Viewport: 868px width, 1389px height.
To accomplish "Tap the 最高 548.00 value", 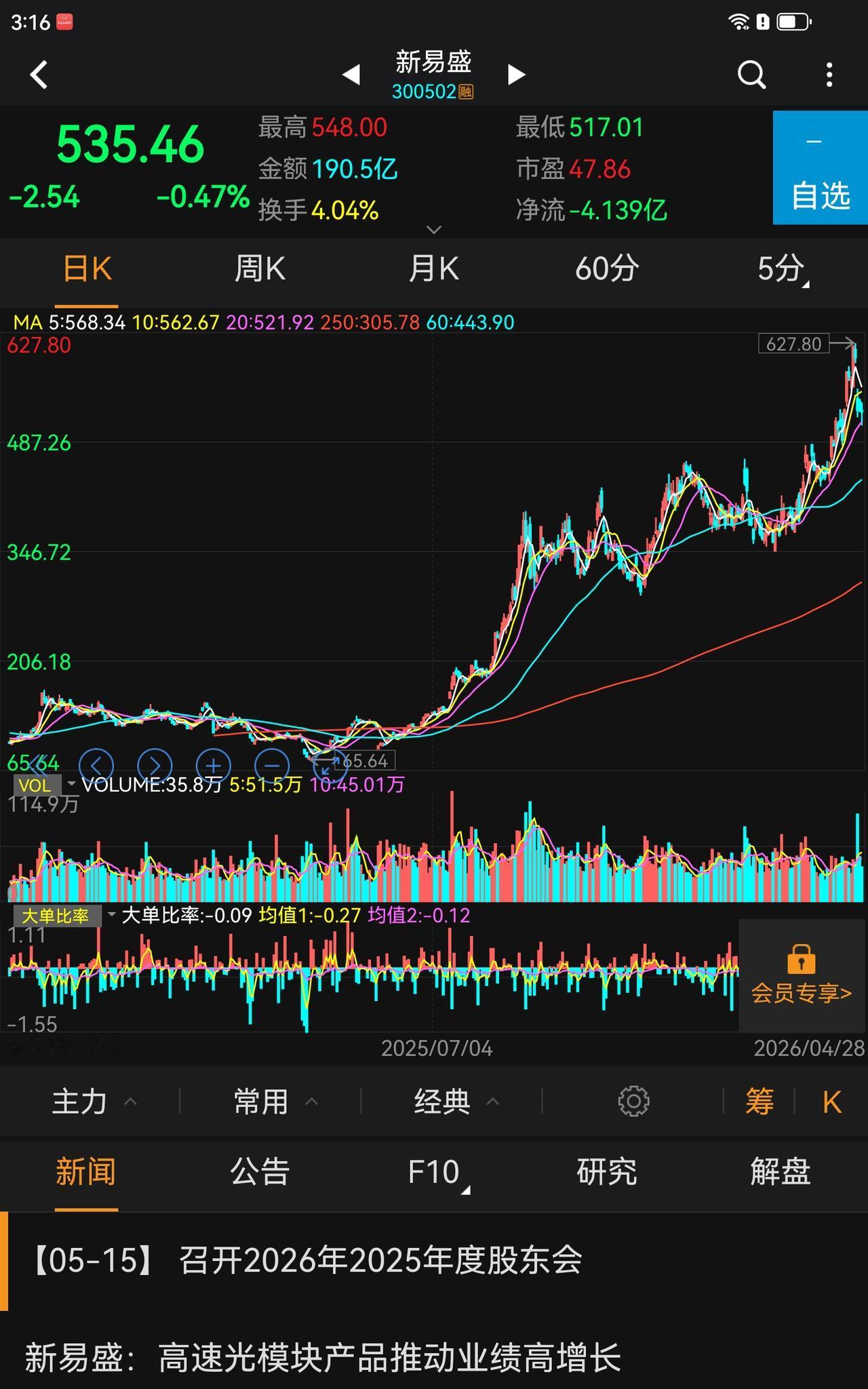I will (322, 128).
